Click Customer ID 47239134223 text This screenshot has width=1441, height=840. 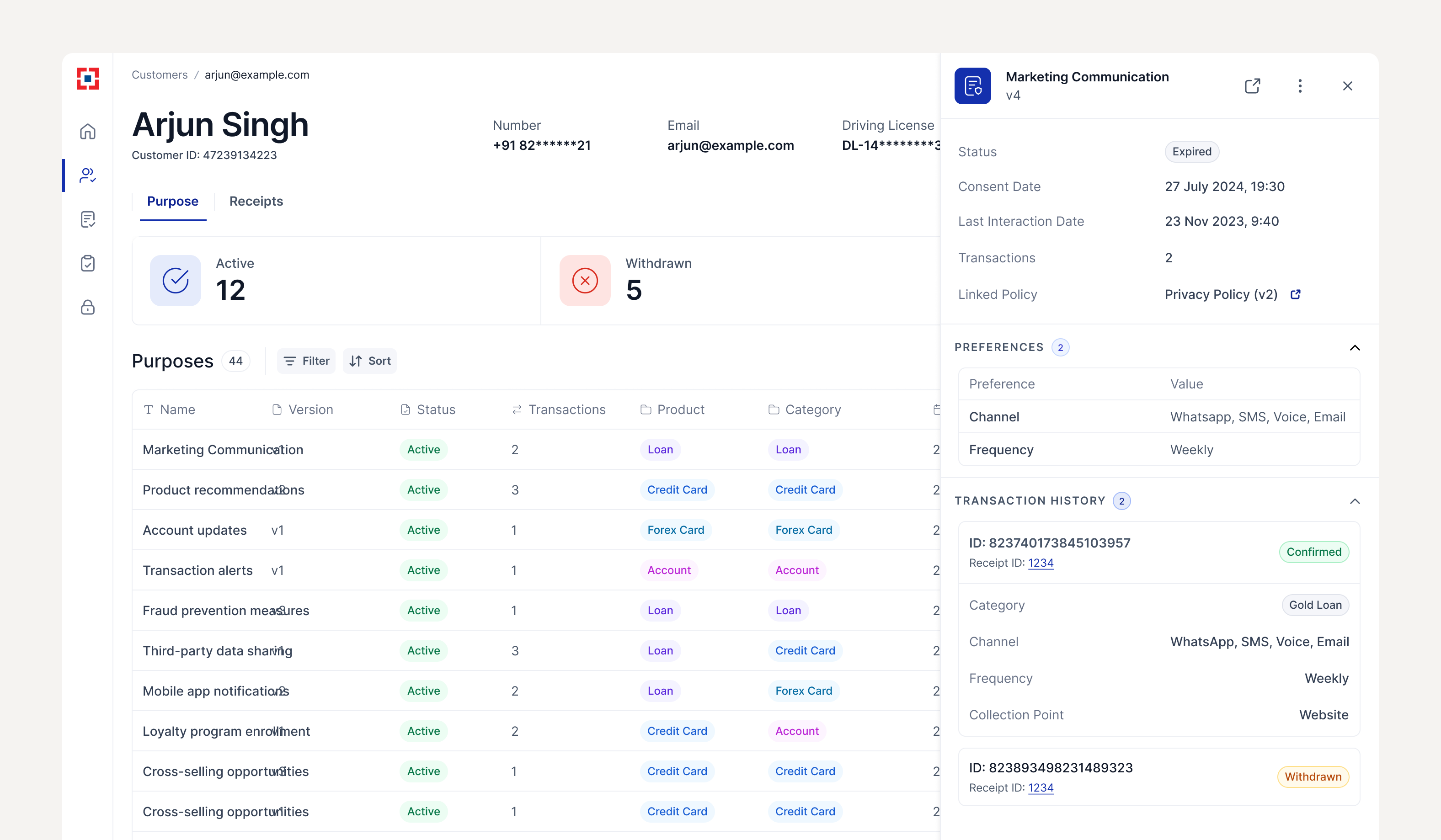204,155
